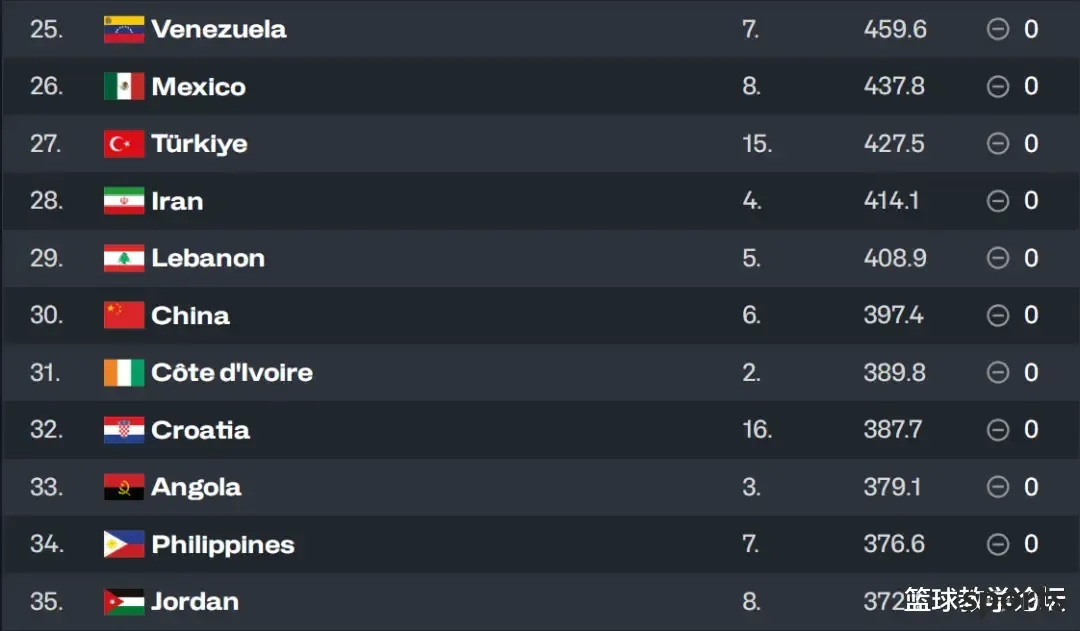
Task: Select Lebanon's 408.9 points value
Action: tap(895, 258)
